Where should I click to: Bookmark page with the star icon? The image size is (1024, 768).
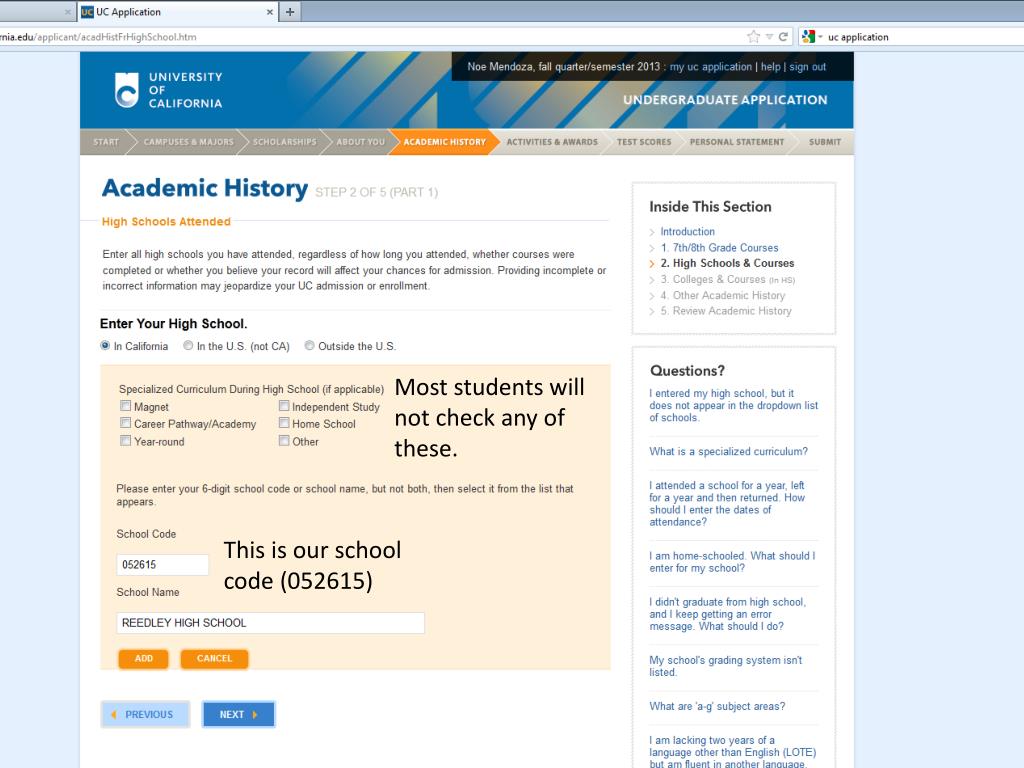coord(754,37)
